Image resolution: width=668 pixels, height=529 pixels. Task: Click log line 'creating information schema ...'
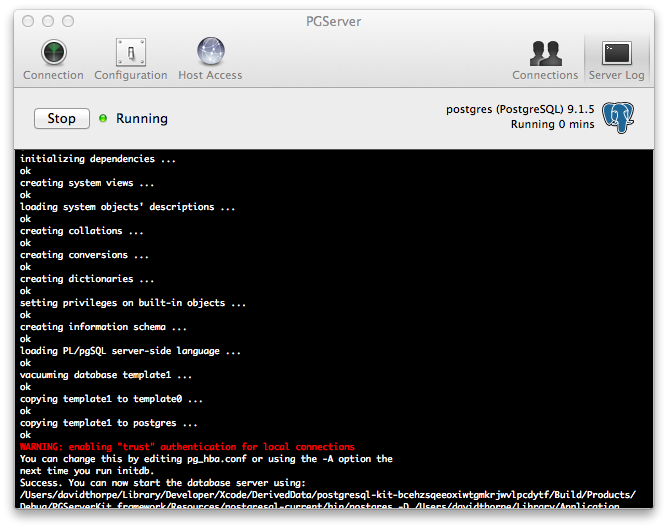[103, 327]
